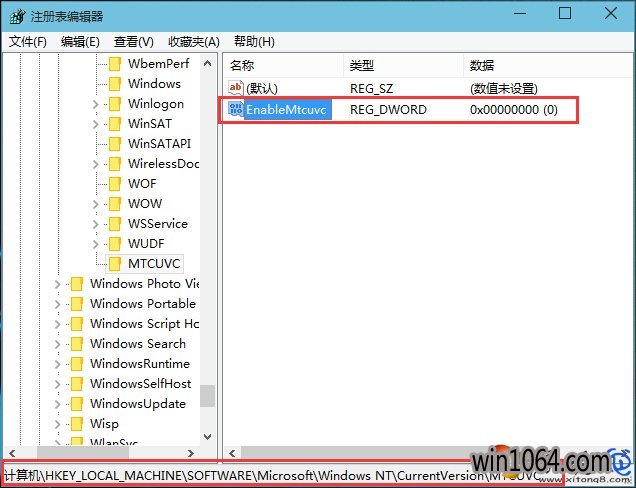Click the Registry Editor title bar icon
Screen dimensions: 636x488
pyautogui.click(x=17, y=17)
